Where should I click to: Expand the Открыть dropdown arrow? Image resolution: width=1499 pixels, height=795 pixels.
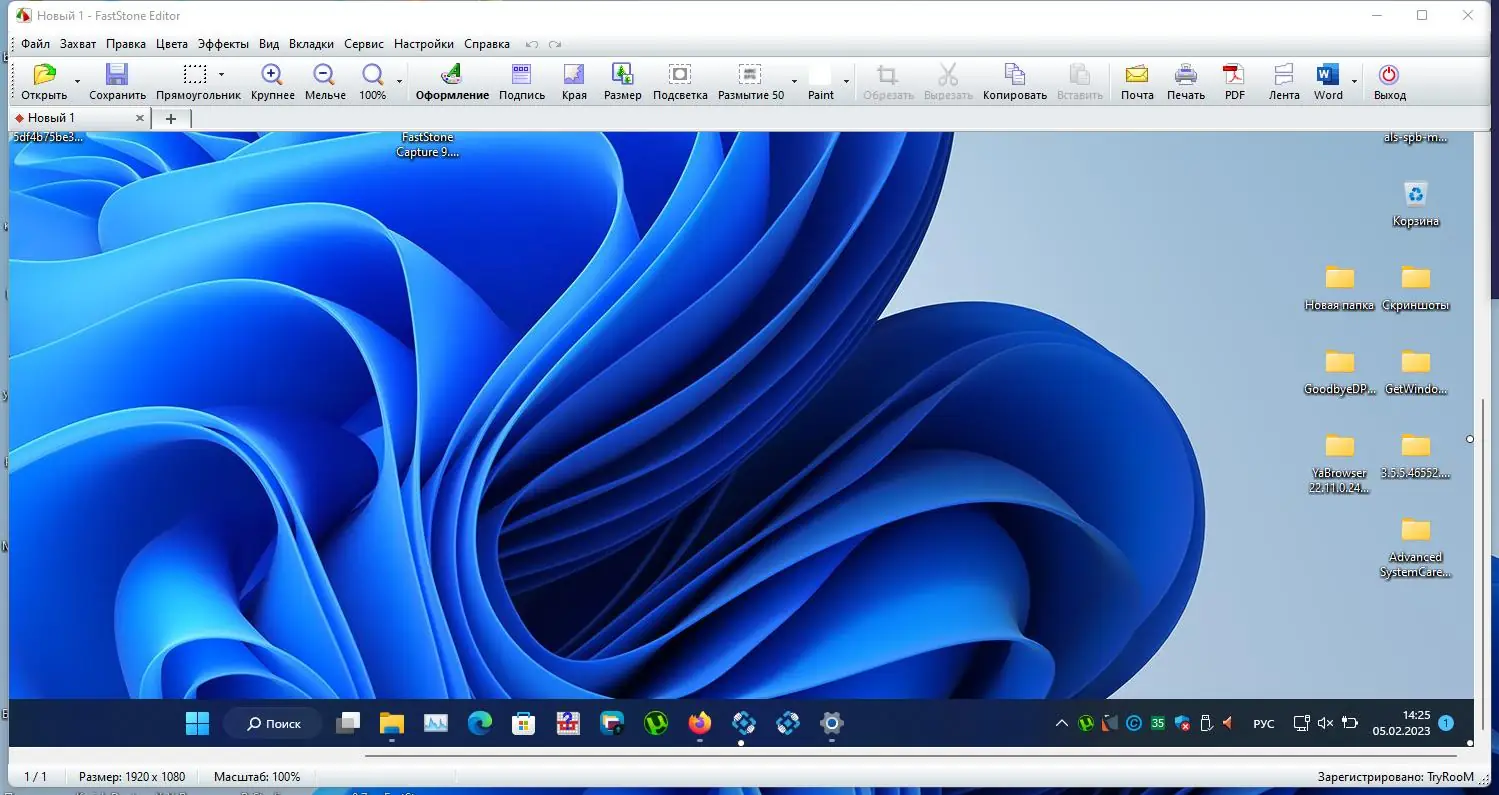[x=77, y=81]
